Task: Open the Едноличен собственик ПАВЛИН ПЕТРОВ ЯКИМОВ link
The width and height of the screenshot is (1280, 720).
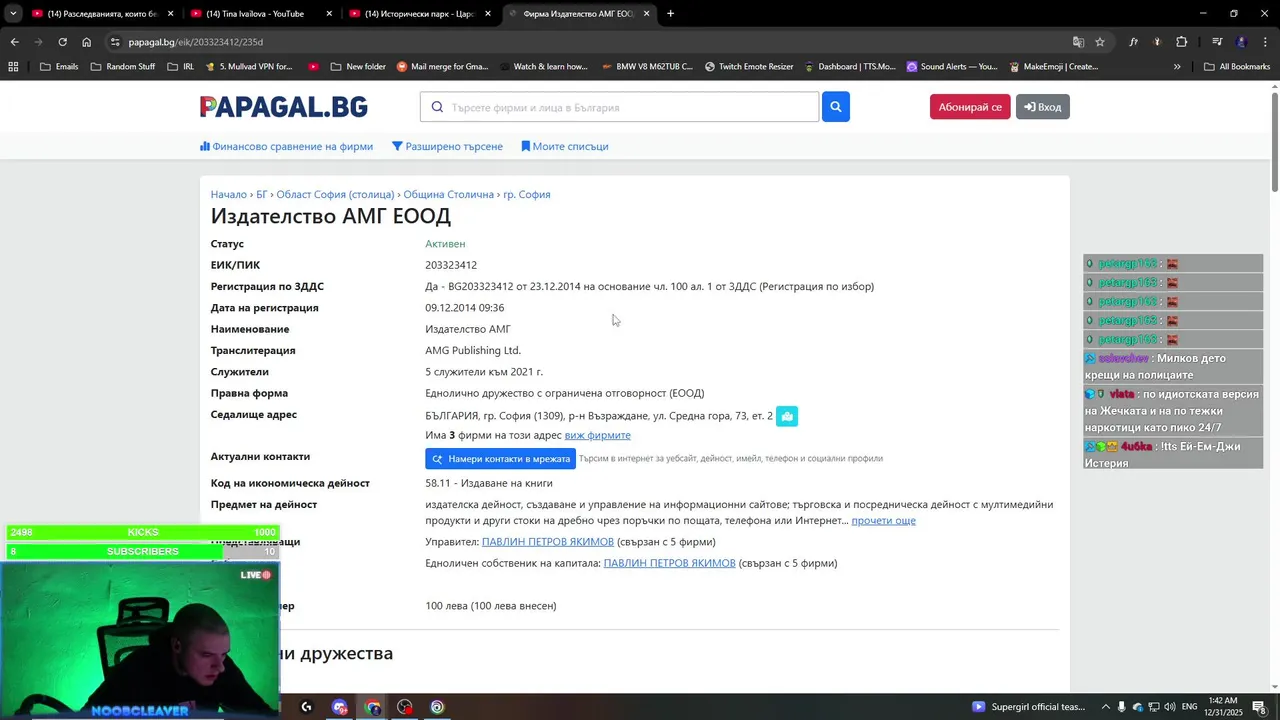Action: [x=669, y=563]
